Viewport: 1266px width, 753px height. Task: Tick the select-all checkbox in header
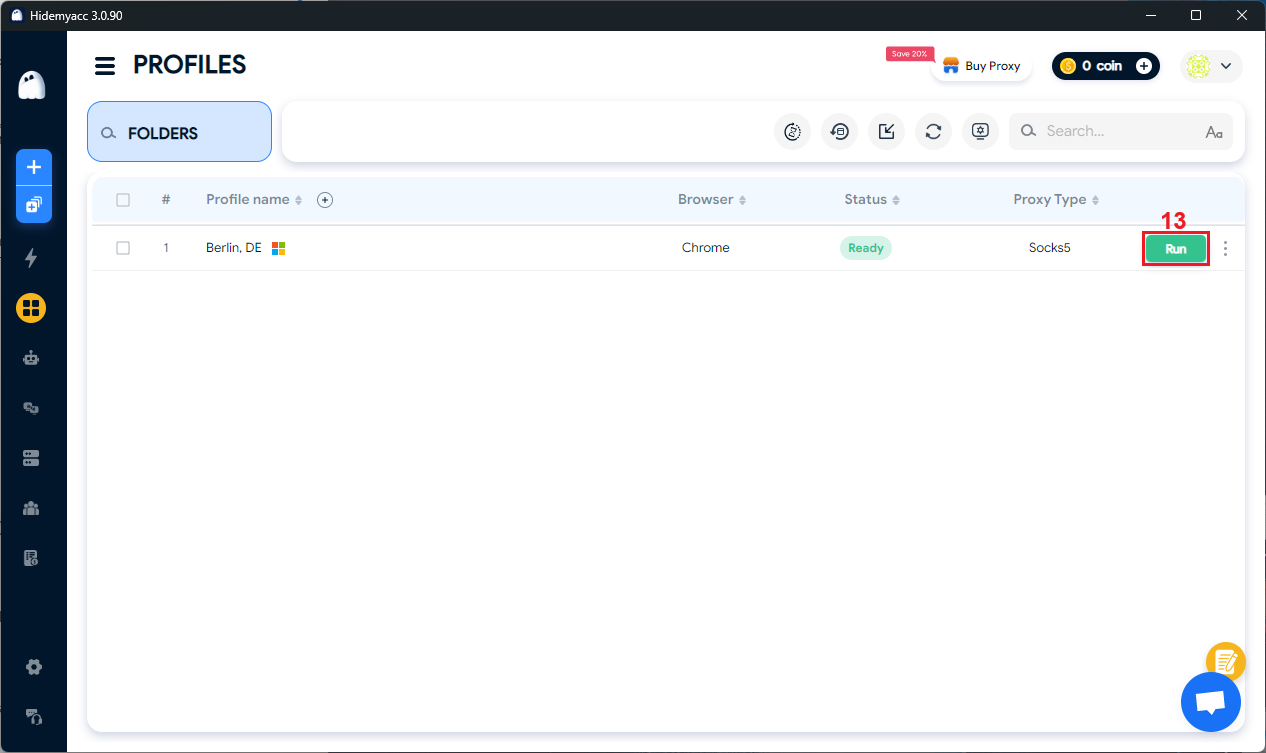(x=123, y=200)
